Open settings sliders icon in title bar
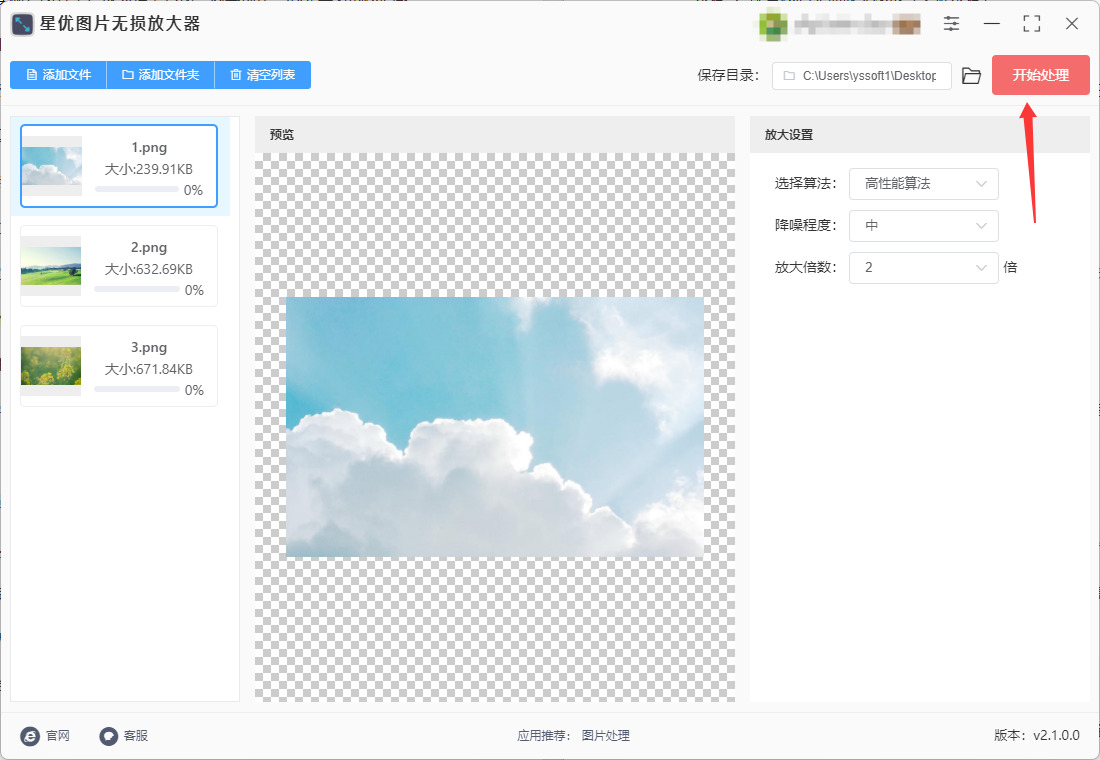The width and height of the screenshot is (1100, 760). tap(951, 24)
